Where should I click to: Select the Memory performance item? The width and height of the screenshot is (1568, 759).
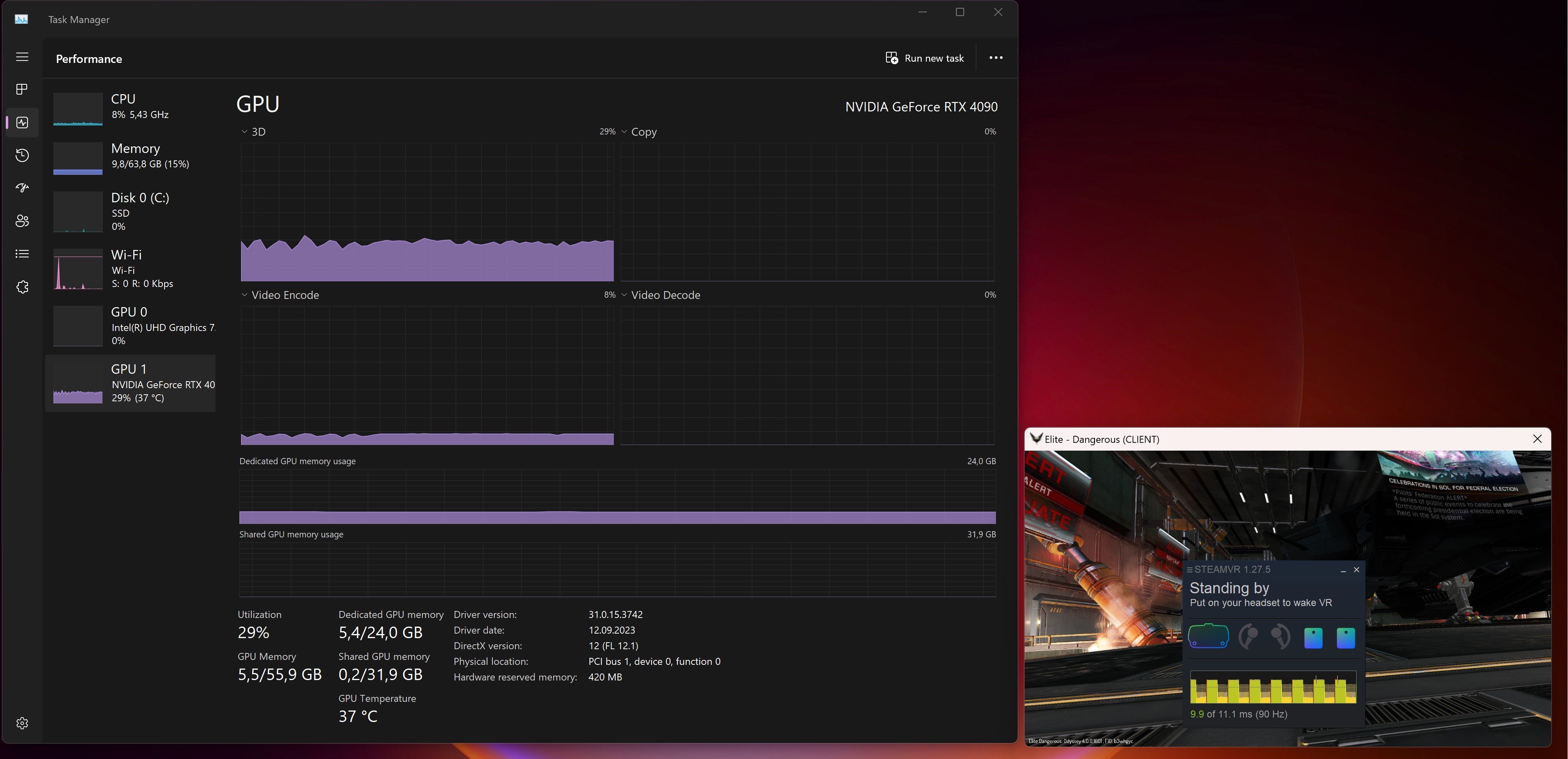tap(130, 156)
